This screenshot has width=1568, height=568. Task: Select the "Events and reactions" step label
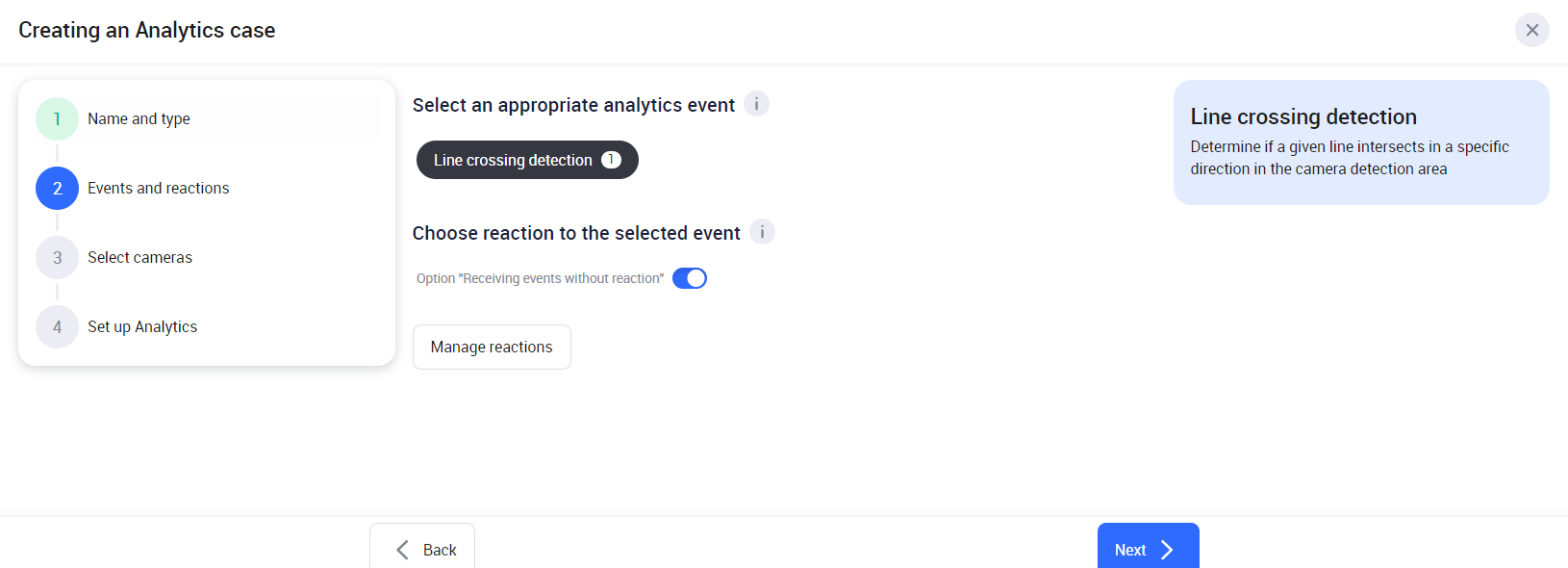(159, 189)
